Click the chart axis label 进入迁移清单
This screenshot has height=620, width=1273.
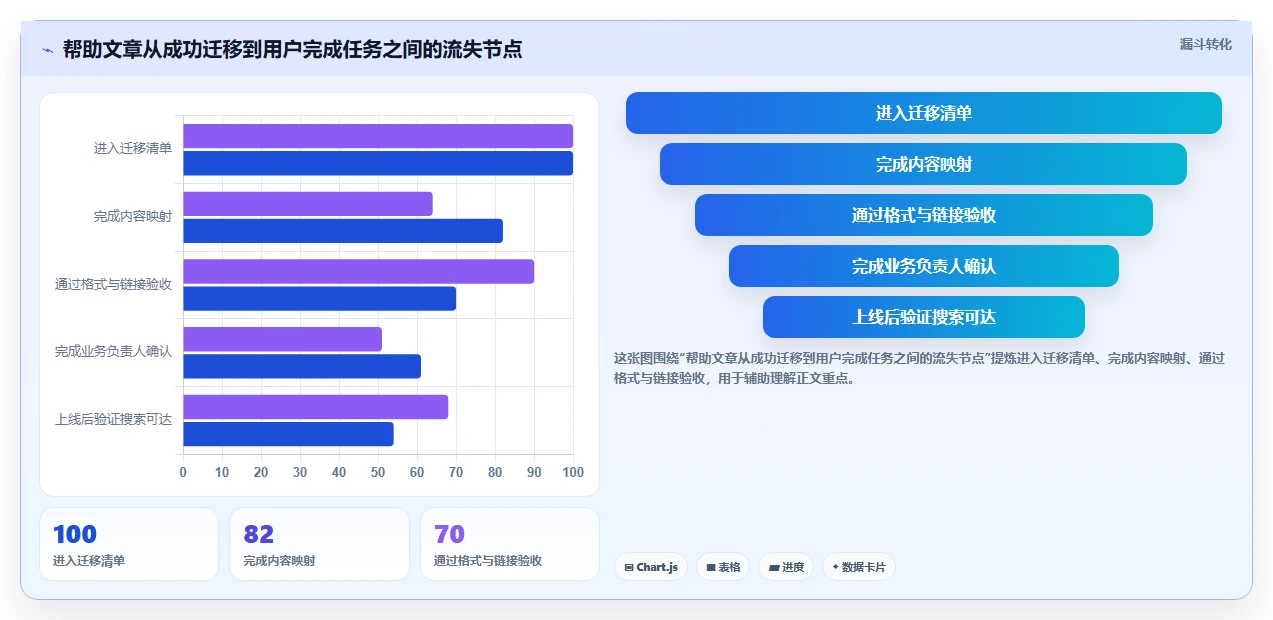(x=133, y=148)
